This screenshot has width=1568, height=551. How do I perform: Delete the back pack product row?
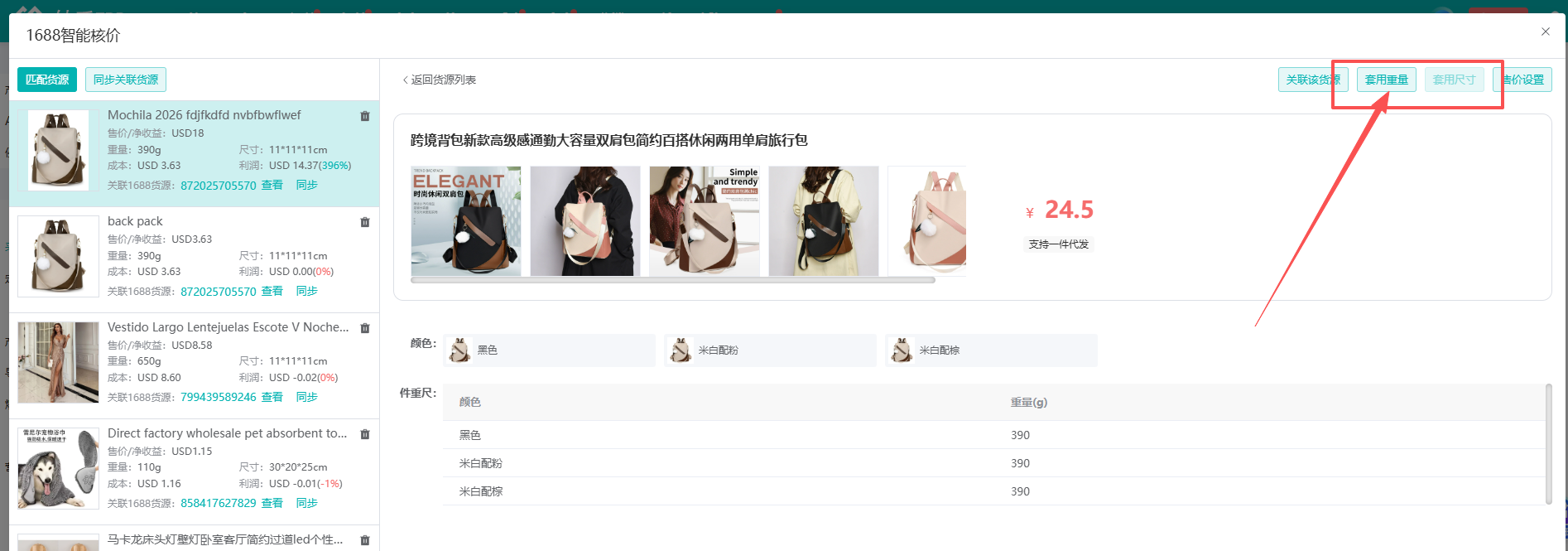[x=365, y=222]
